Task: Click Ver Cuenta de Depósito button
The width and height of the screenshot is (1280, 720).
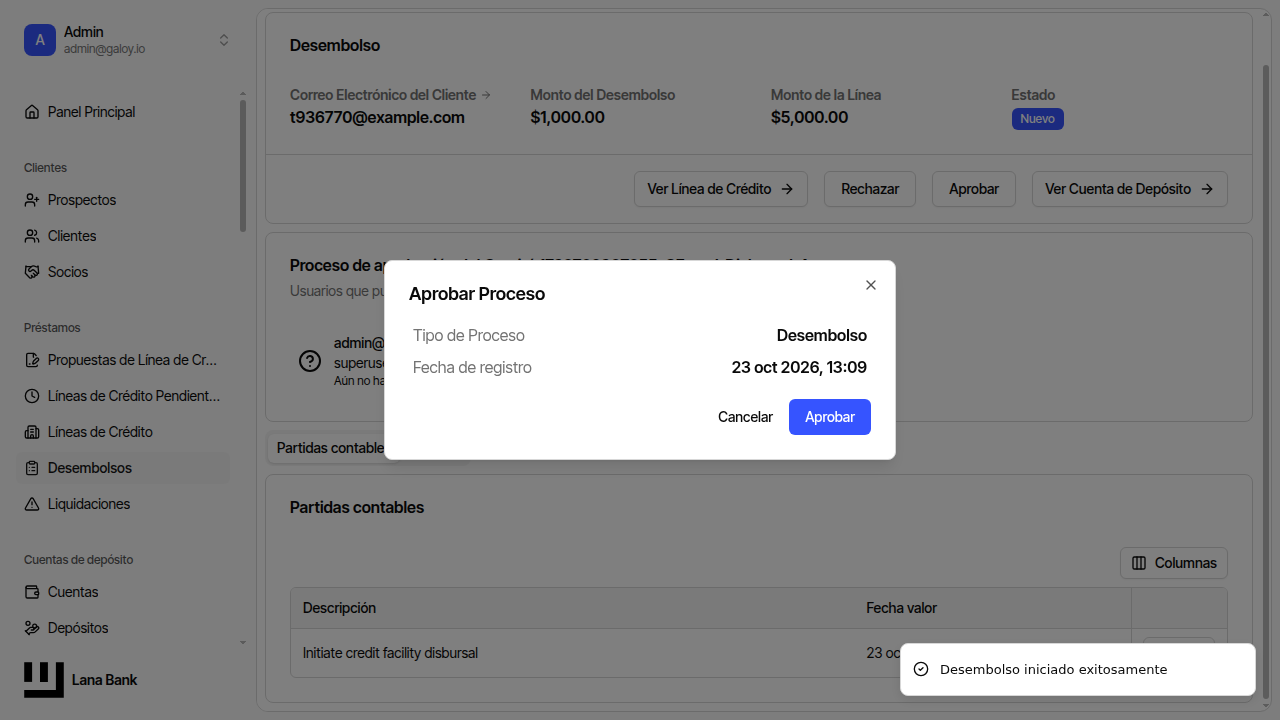Action: tap(1130, 189)
